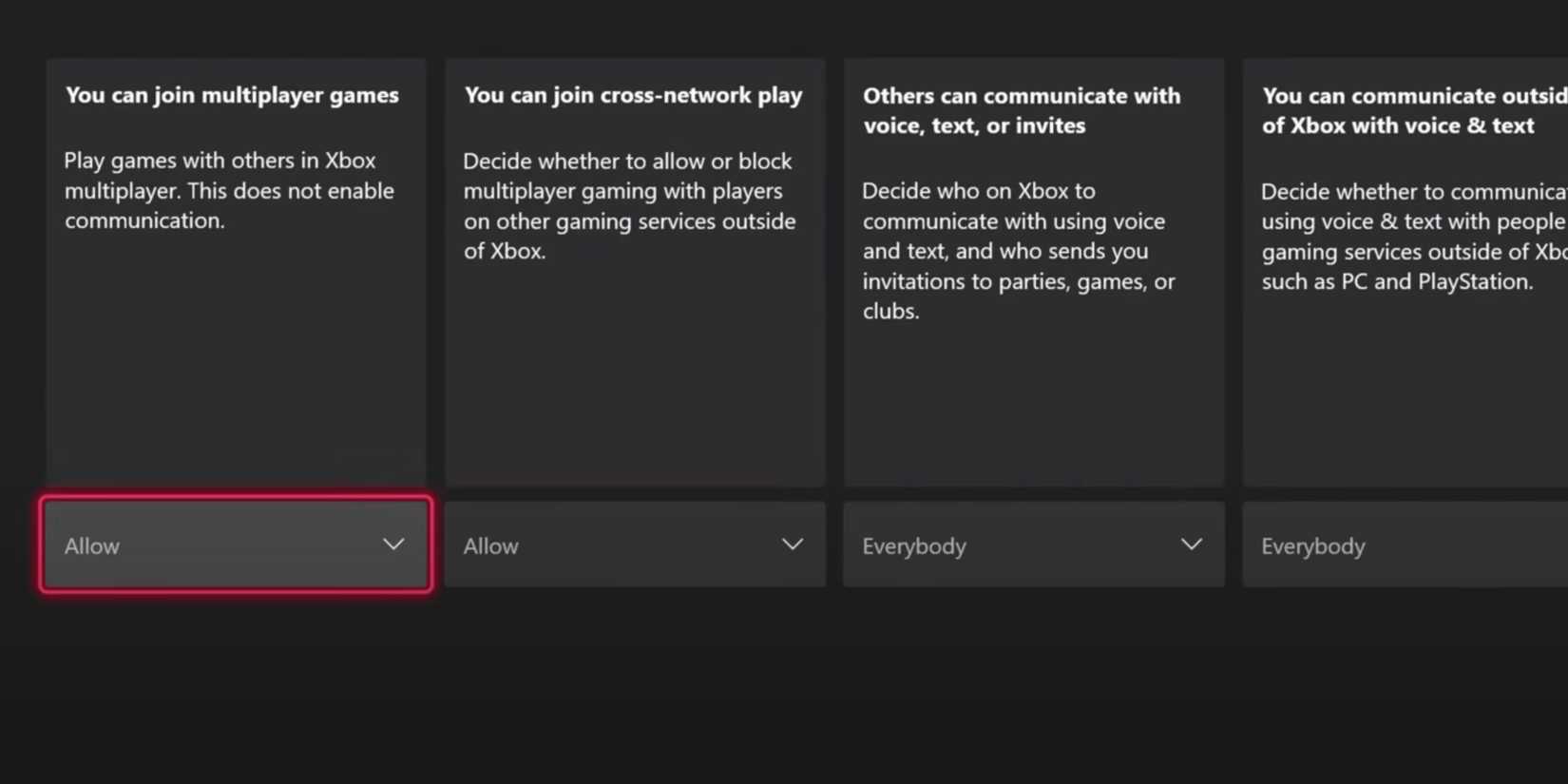Open the cross-network play Allow dropdown

635,545
